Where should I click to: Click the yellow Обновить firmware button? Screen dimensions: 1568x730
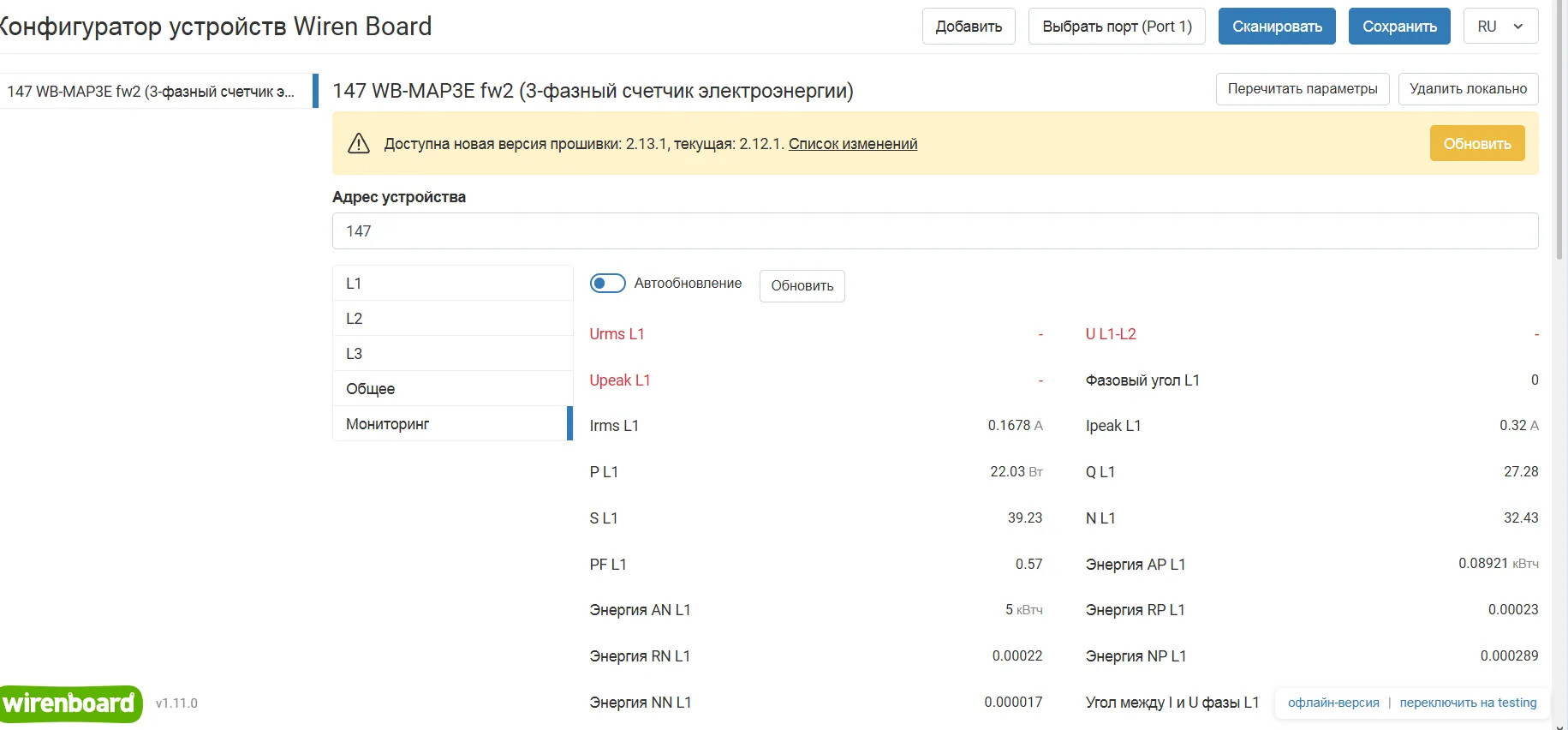pyautogui.click(x=1477, y=144)
